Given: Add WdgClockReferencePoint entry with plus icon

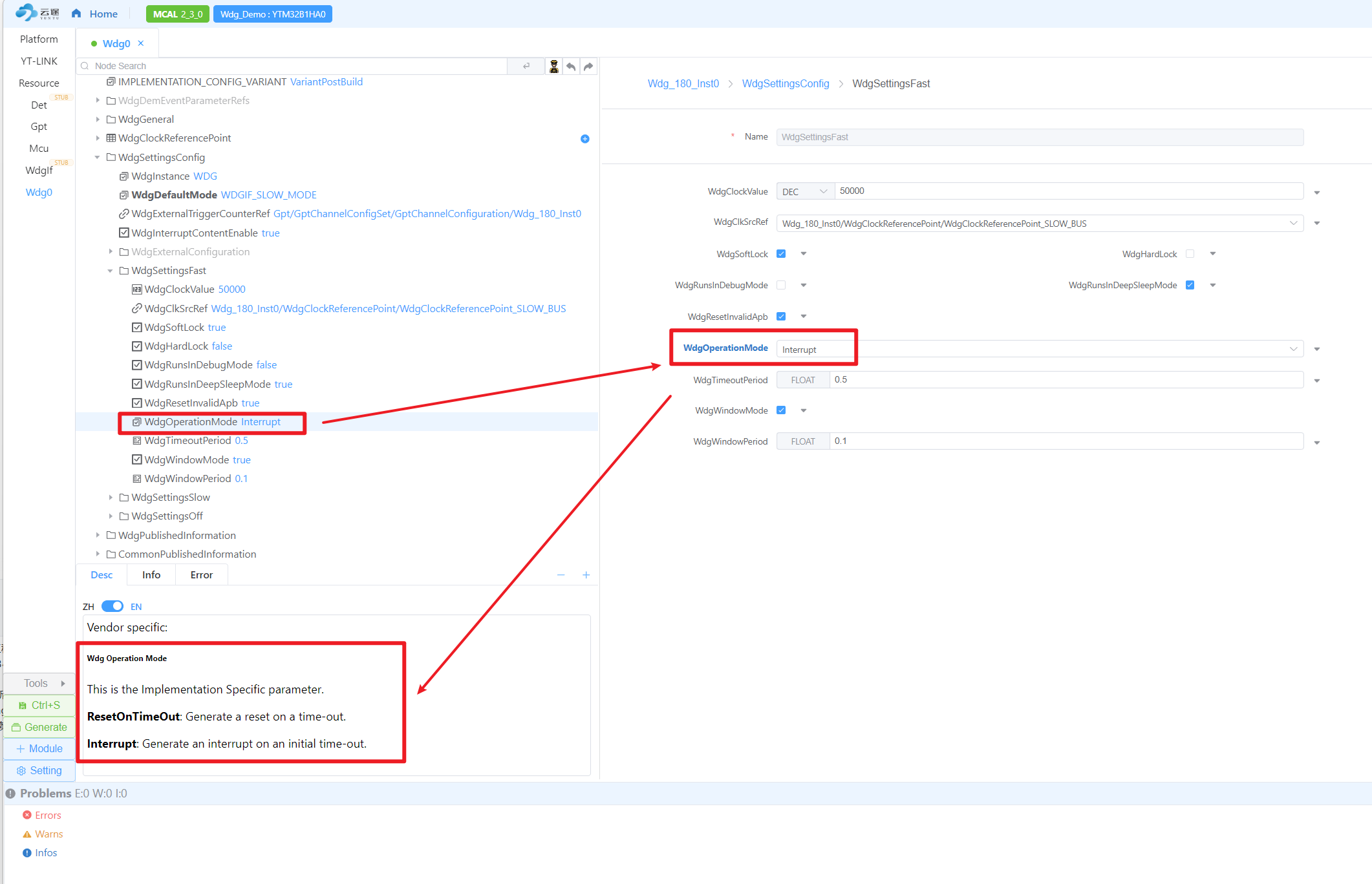Looking at the screenshot, I should tap(585, 139).
